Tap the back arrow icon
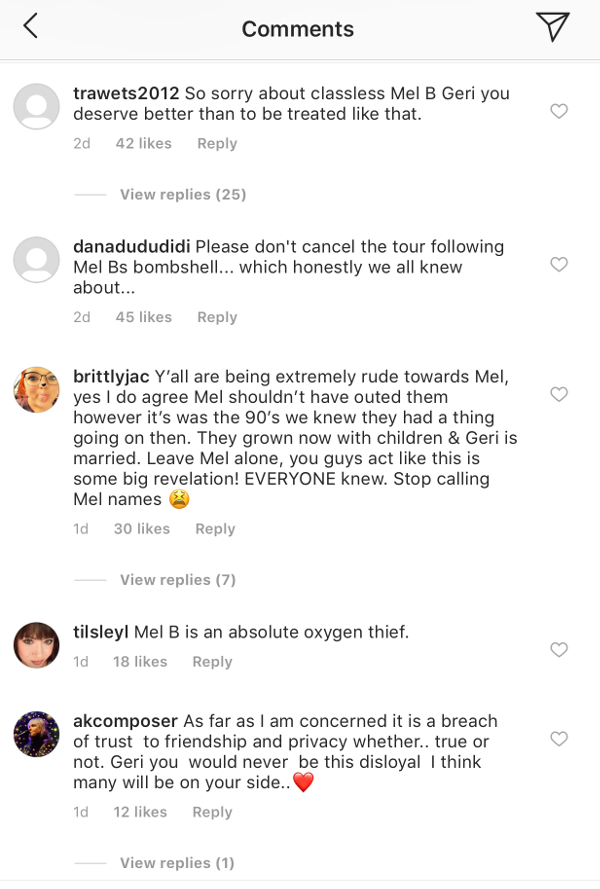Screen dimensions: 600x889 tap(30, 27)
